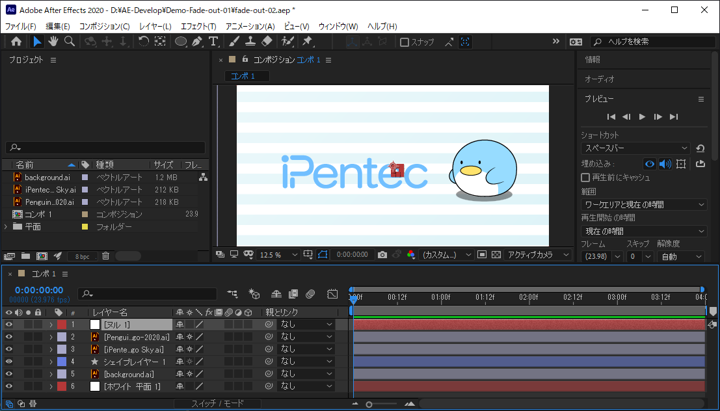The width and height of the screenshot is (720, 411).
Task: Open the ファイル(F) menu
Action: [x=20, y=27]
